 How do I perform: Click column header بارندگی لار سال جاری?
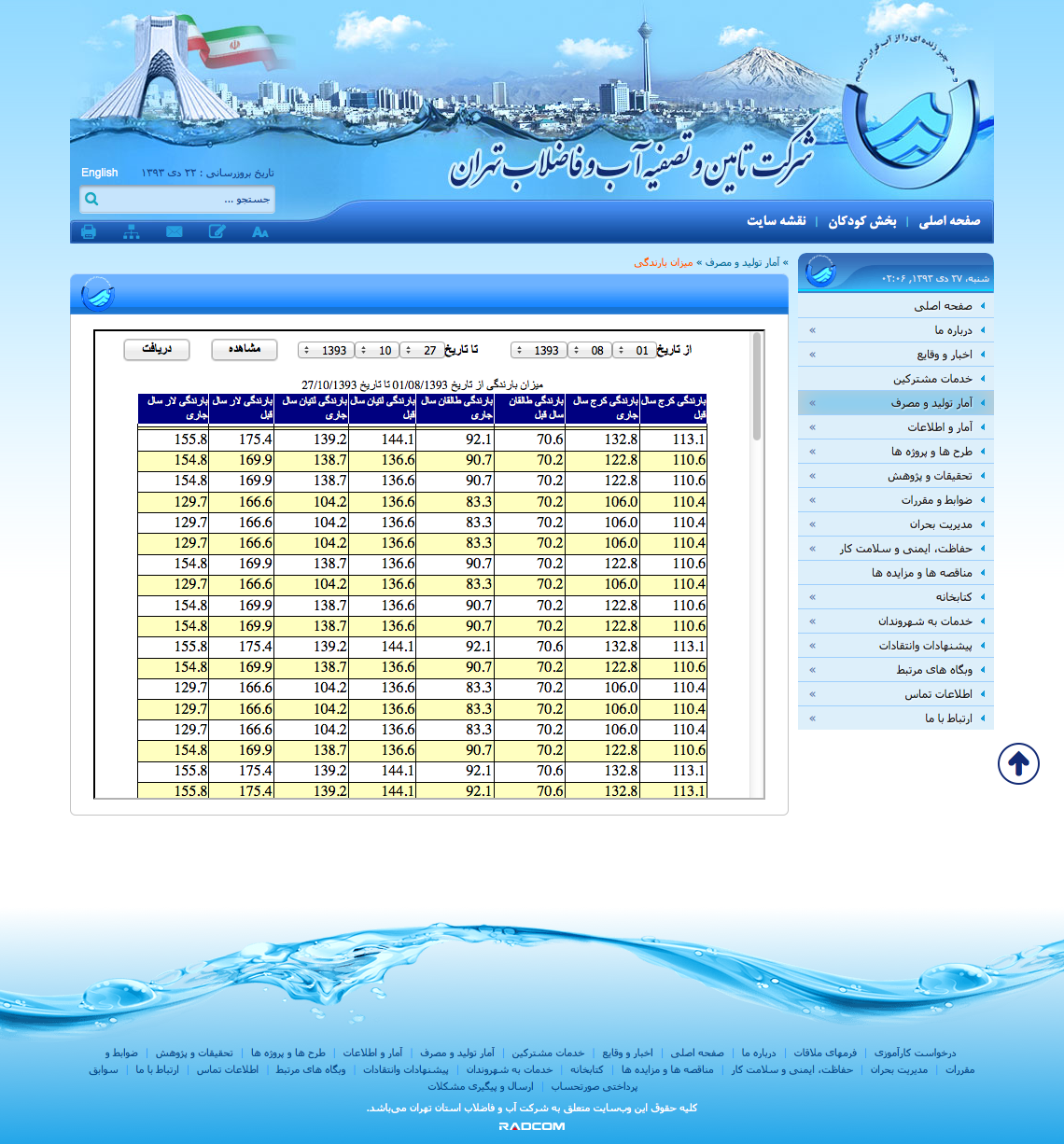[174, 409]
